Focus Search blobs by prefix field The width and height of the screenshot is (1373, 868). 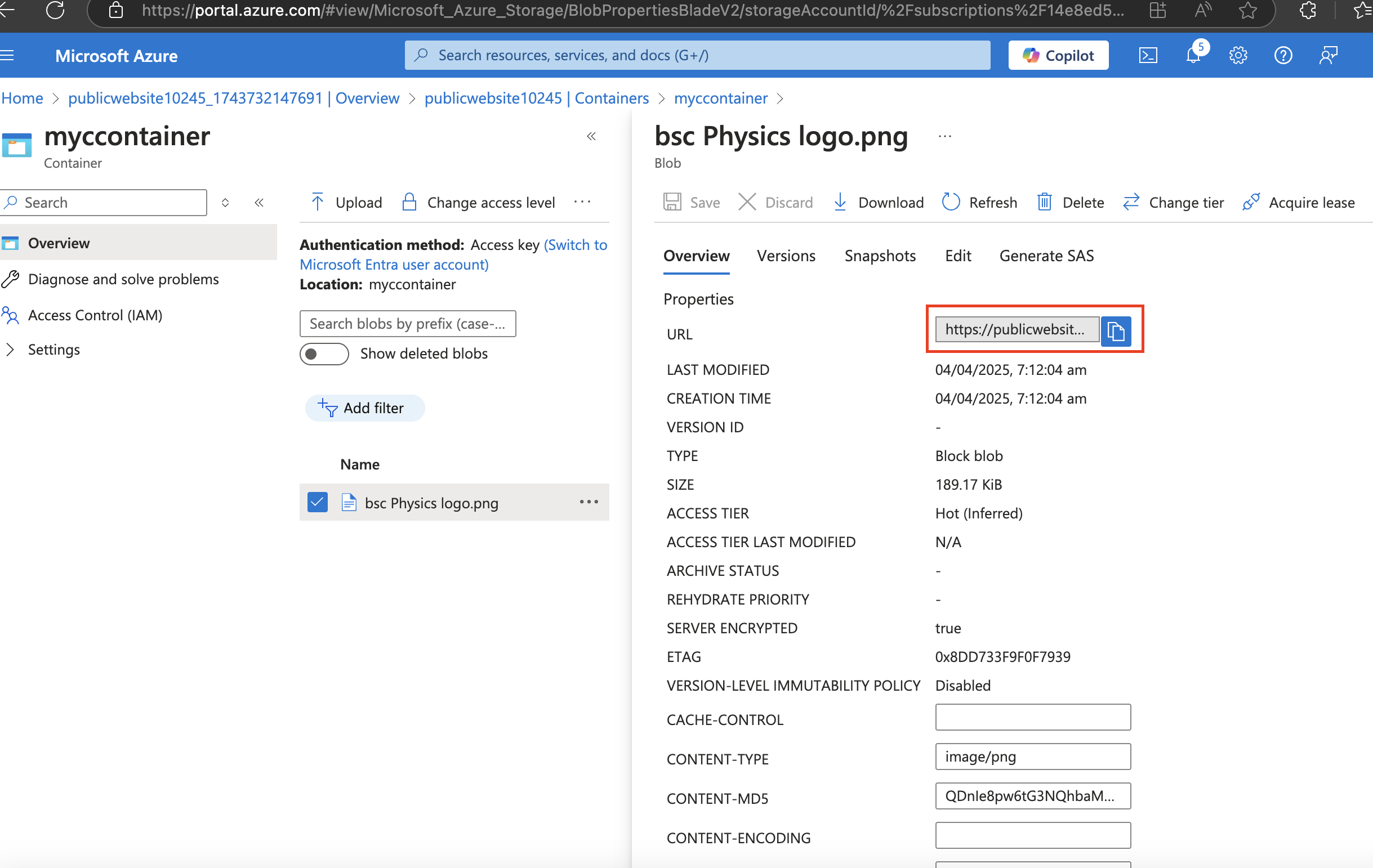click(408, 324)
